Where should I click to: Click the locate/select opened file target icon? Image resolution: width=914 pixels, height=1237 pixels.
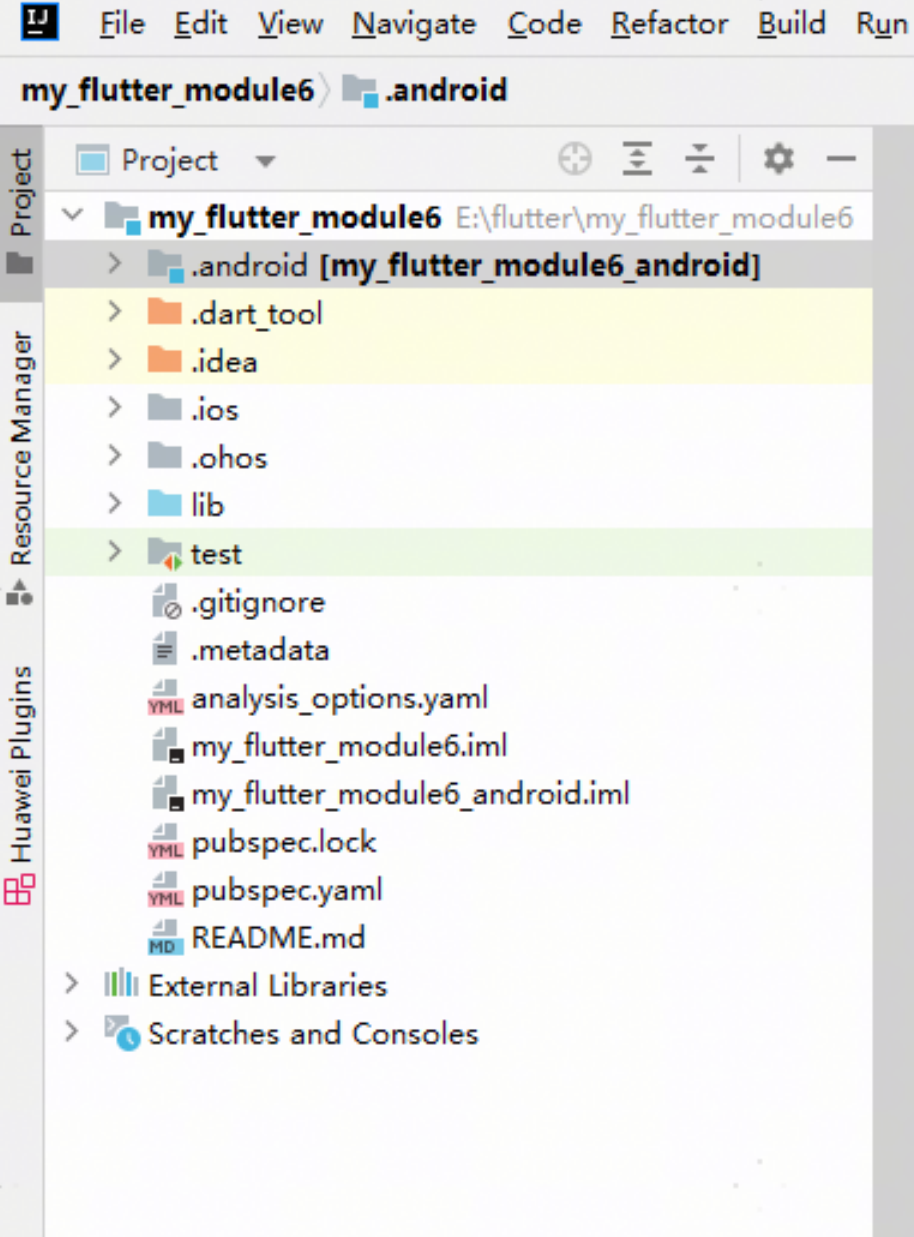tap(575, 159)
